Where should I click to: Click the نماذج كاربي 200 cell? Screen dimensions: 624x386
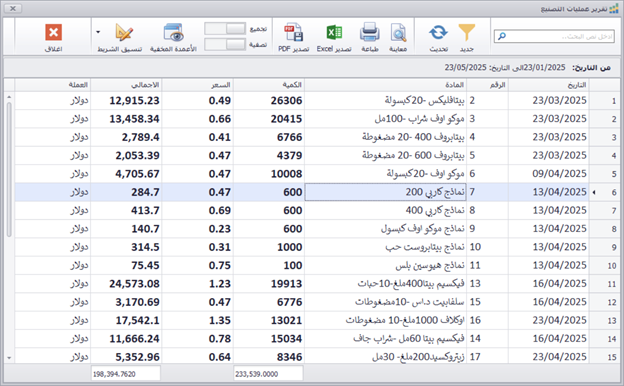tap(386, 192)
